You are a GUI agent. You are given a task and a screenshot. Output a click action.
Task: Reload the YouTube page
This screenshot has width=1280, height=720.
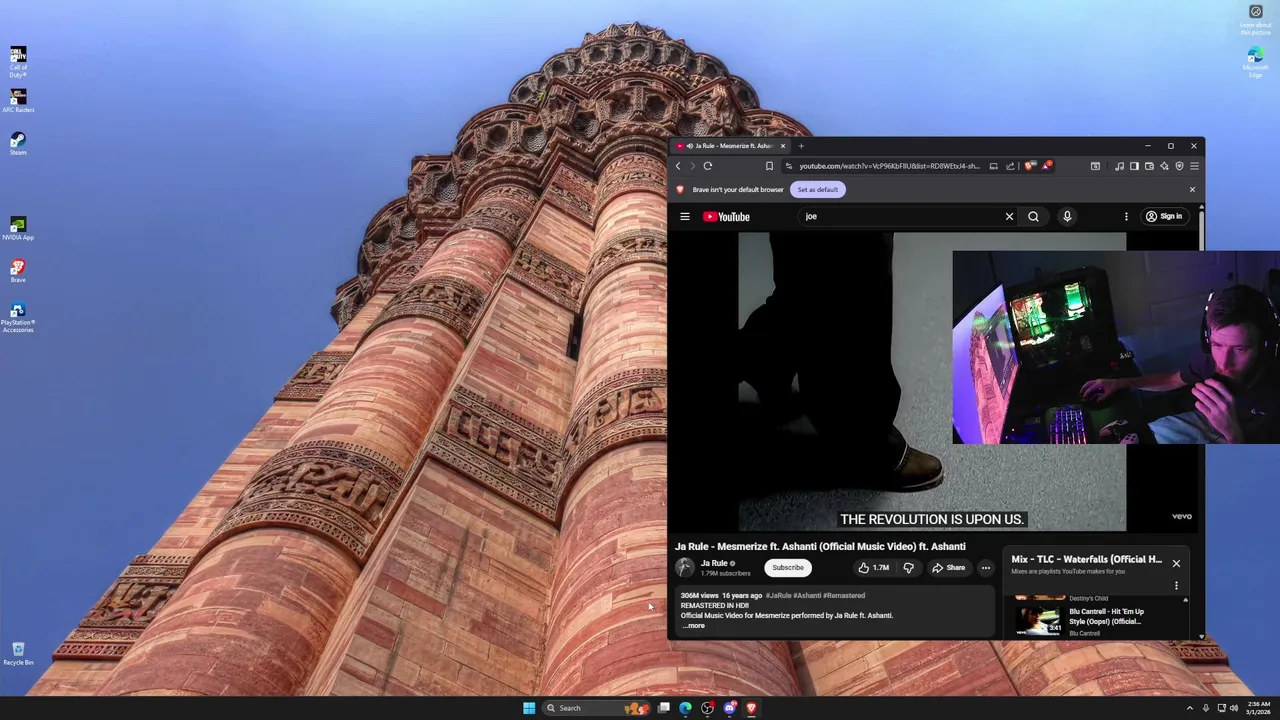(x=708, y=166)
